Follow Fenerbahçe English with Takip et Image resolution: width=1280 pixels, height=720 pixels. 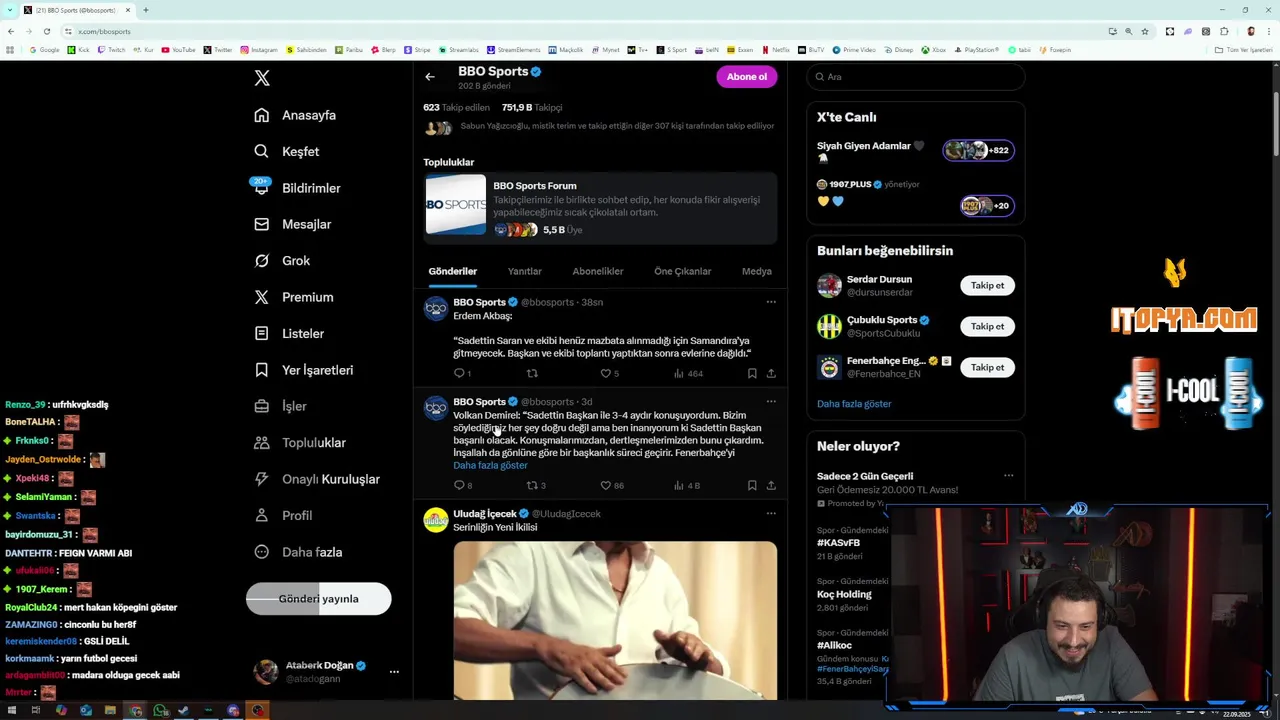pos(987,367)
